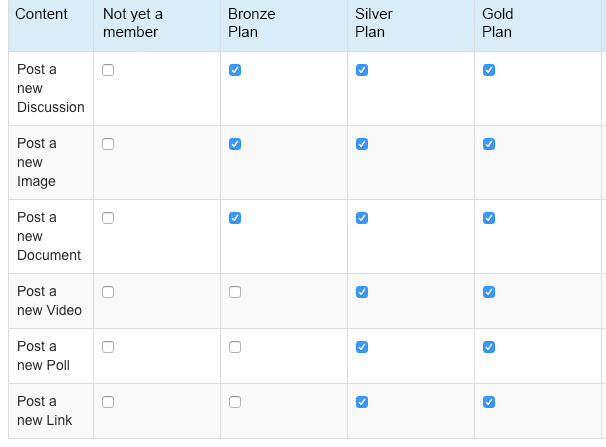The width and height of the screenshot is (606, 447).
Task: Tick Bronze Plan for Post a new Link
Action: pyautogui.click(x=235, y=402)
